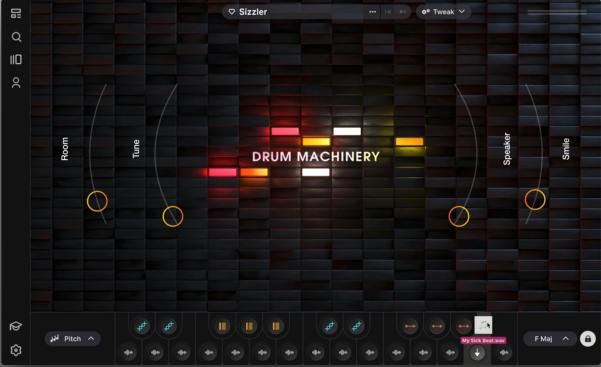Expand the Tweak dropdown
The height and width of the screenshot is (367, 601).
point(443,12)
